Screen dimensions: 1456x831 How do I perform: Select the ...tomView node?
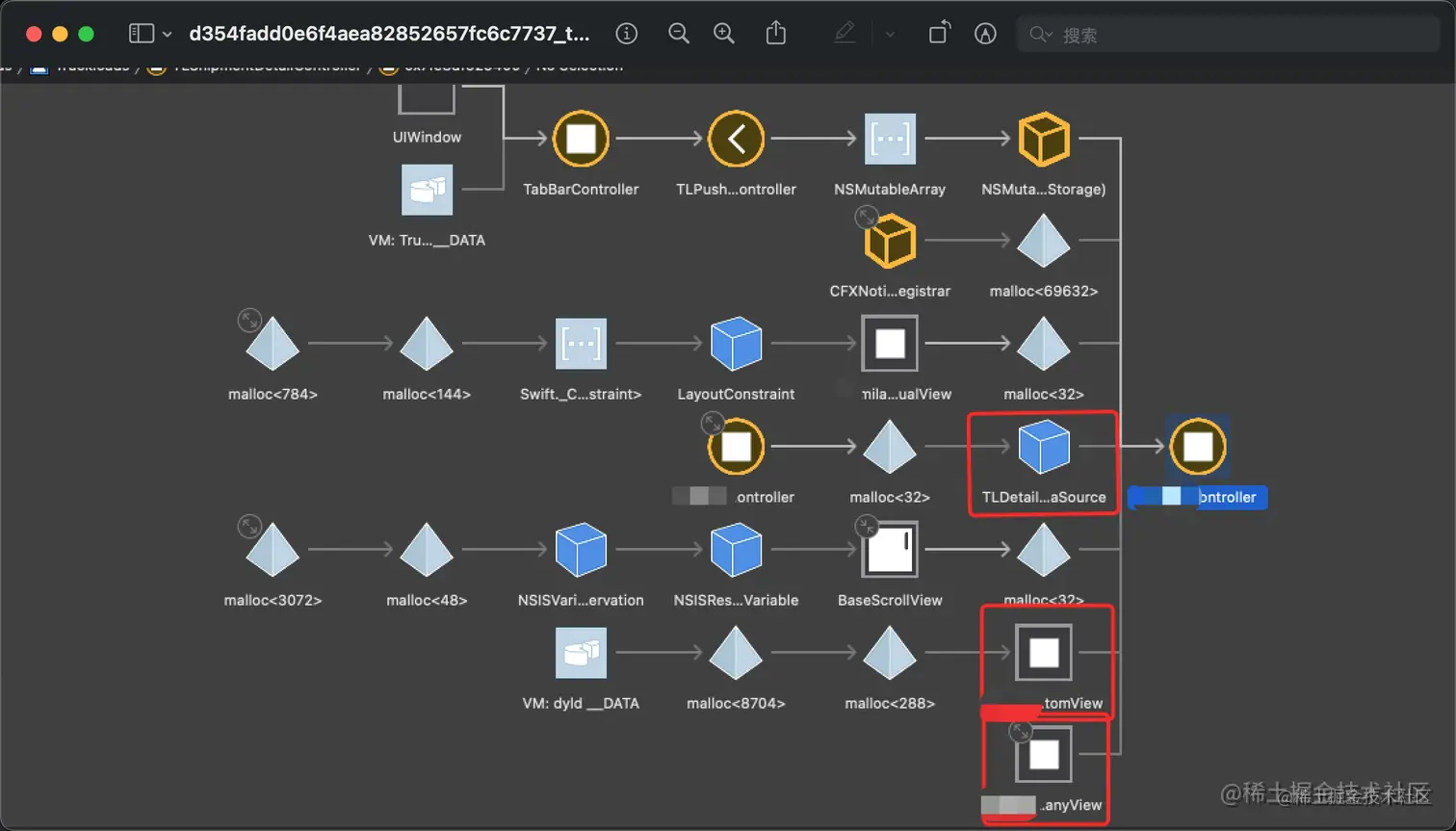(x=1044, y=653)
